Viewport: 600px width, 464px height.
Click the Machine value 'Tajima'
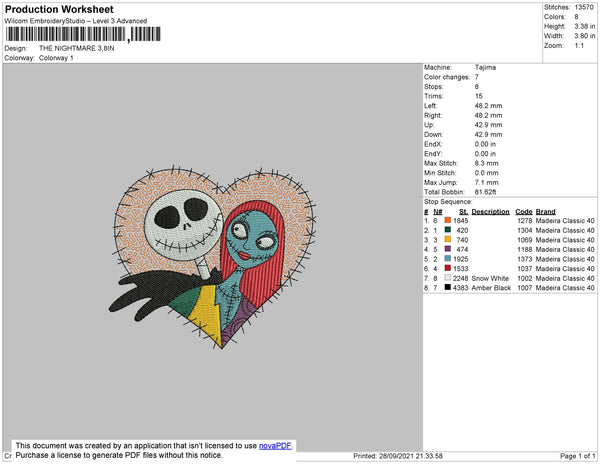pyautogui.click(x=485, y=67)
